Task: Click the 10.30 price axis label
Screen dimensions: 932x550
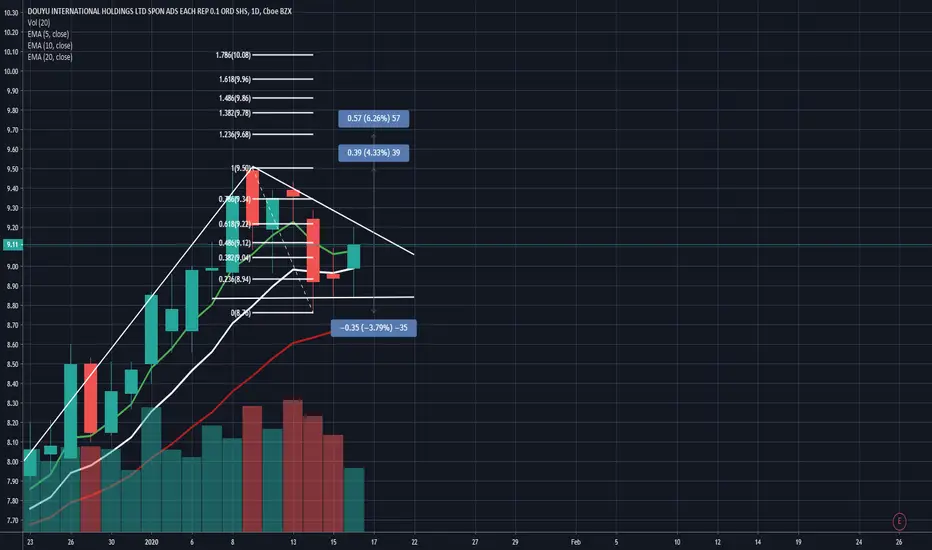Action: 11,12
